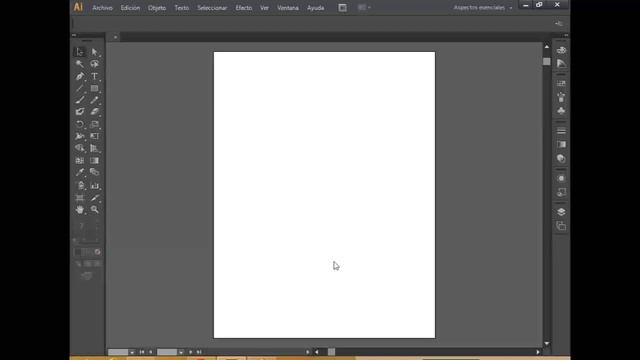Open the Efecto menu
640x360 pixels.
[244, 8]
